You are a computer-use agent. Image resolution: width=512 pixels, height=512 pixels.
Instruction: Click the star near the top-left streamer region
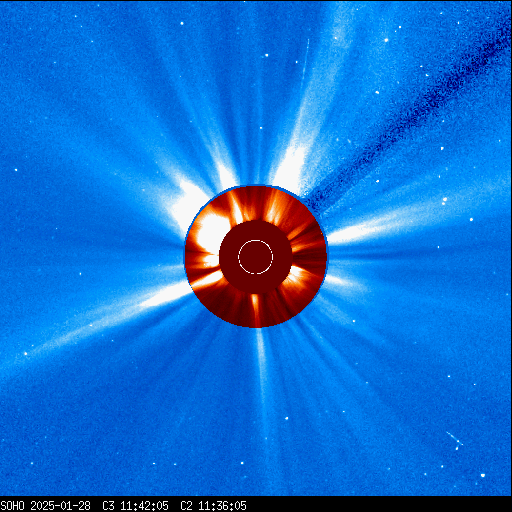[182, 23]
